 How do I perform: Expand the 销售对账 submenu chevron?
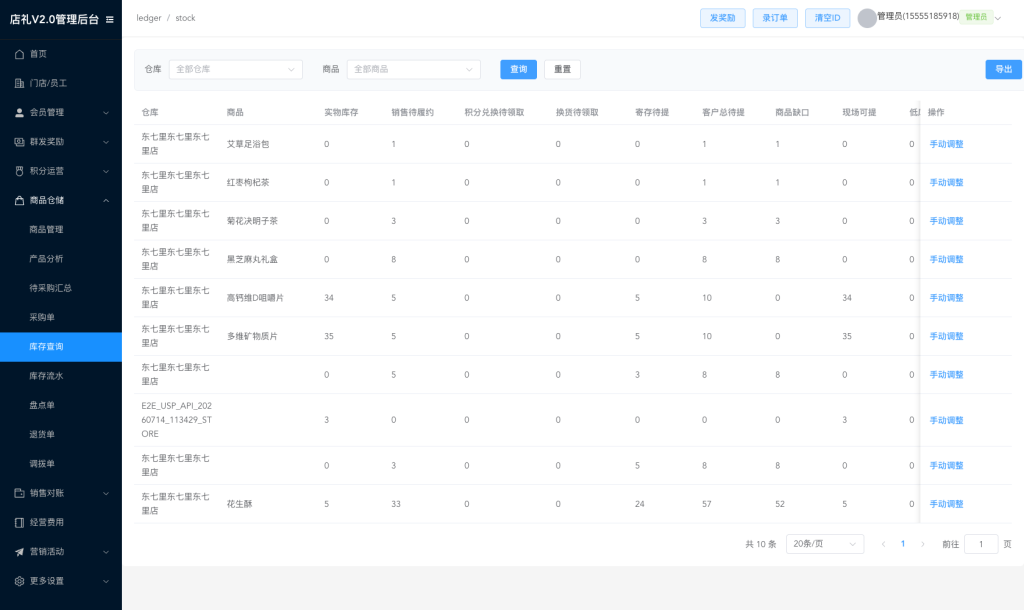[x=106, y=494]
